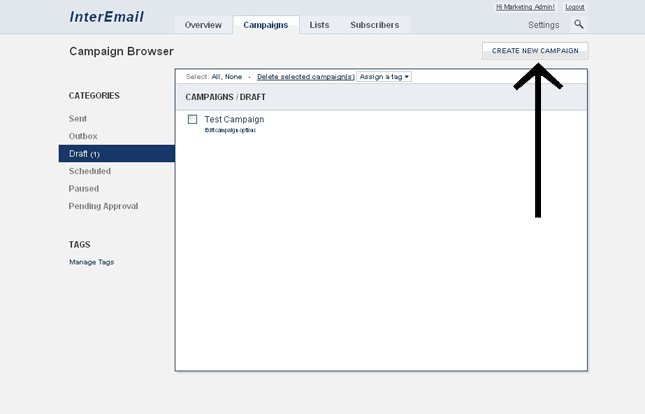The width and height of the screenshot is (645, 414).
Task: Open Settings in the top bar
Action: tap(543, 25)
